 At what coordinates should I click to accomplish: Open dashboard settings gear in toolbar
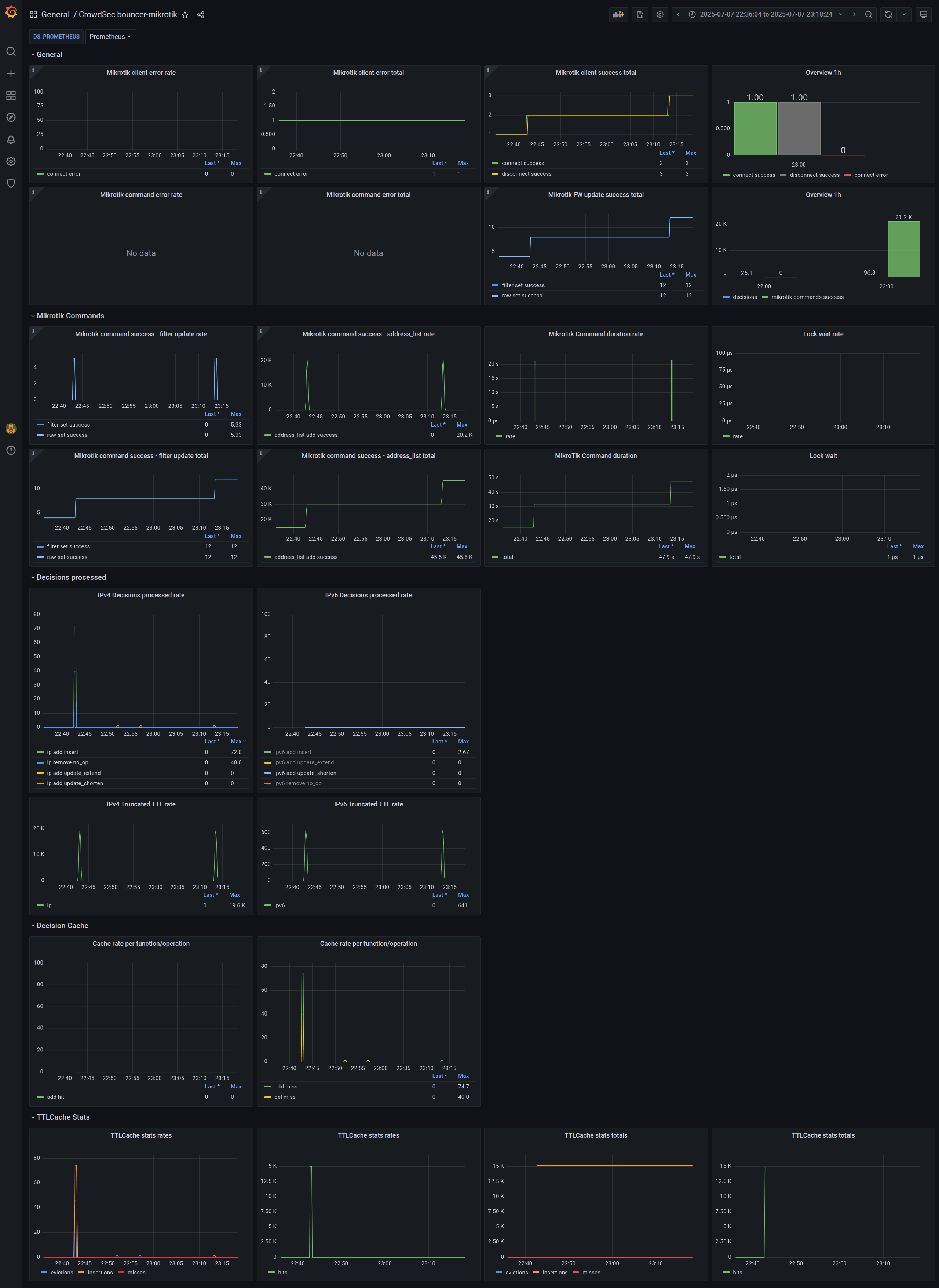[x=660, y=15]
